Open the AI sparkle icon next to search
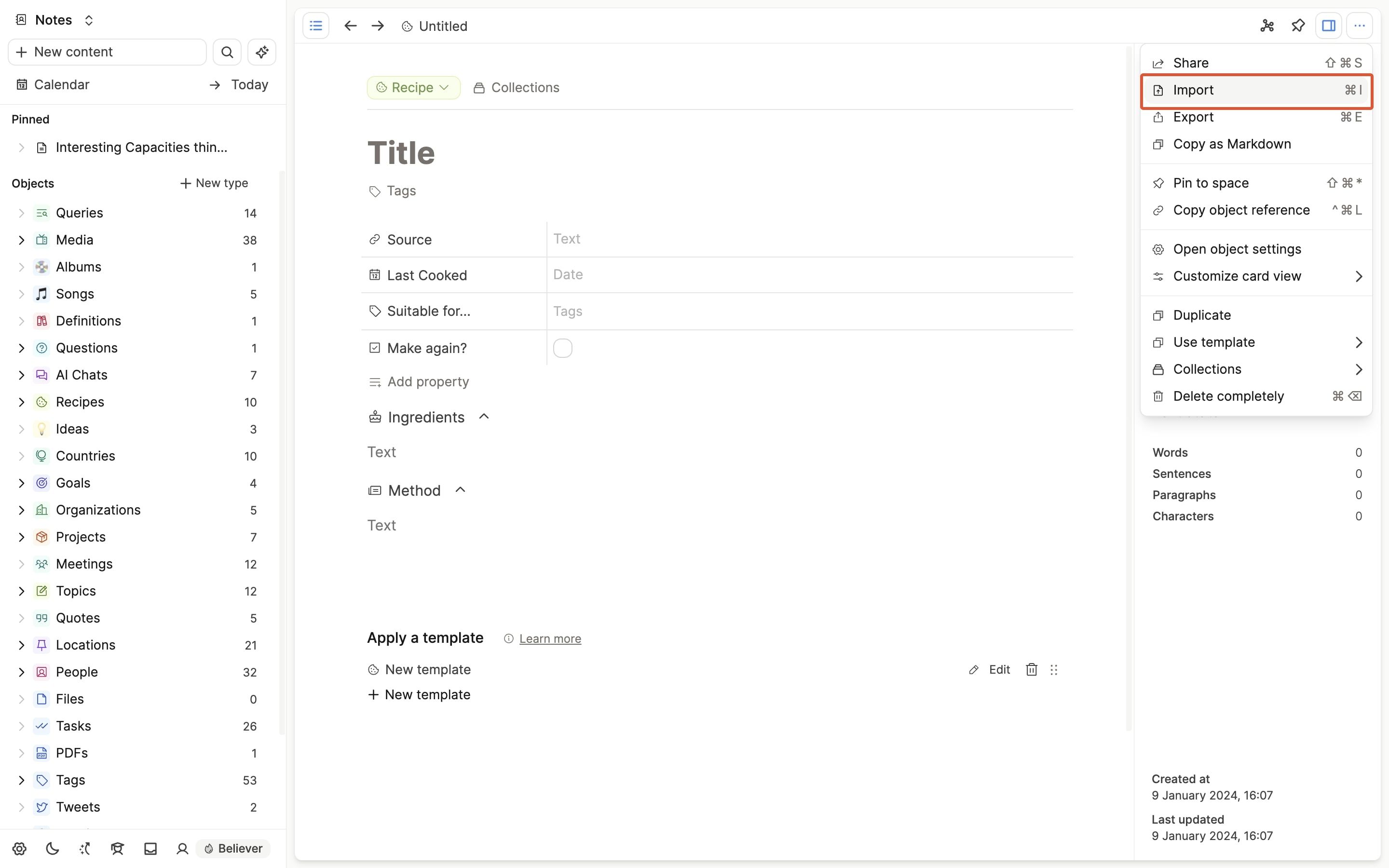Viewport: 1389px width, 868px height. (x=262, y=52)
